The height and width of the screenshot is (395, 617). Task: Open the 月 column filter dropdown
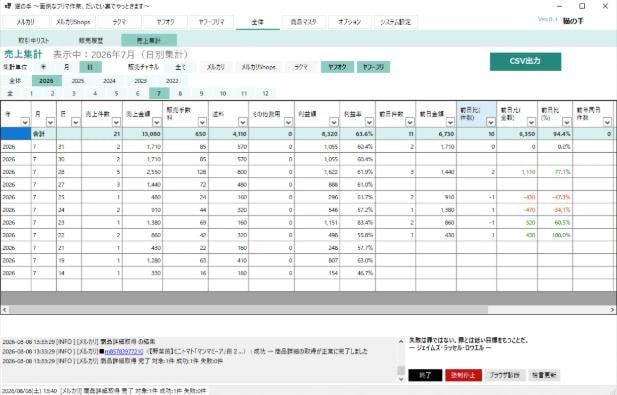50,122
